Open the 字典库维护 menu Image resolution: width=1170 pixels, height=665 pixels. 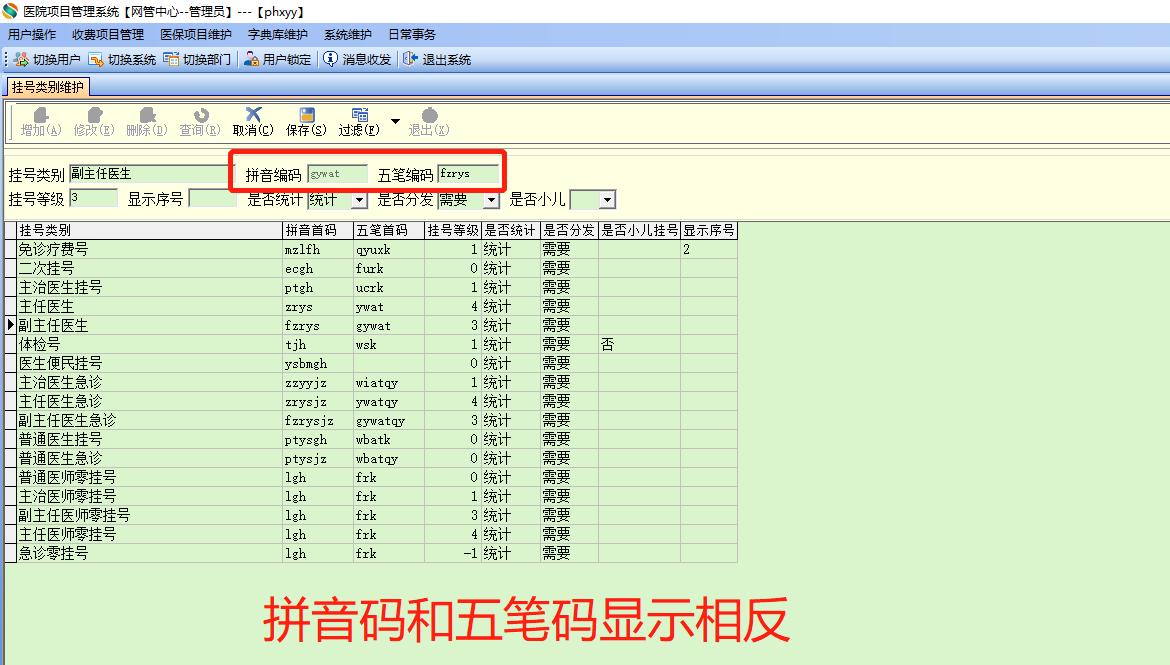pyautogui.click(x=278, y=34)
